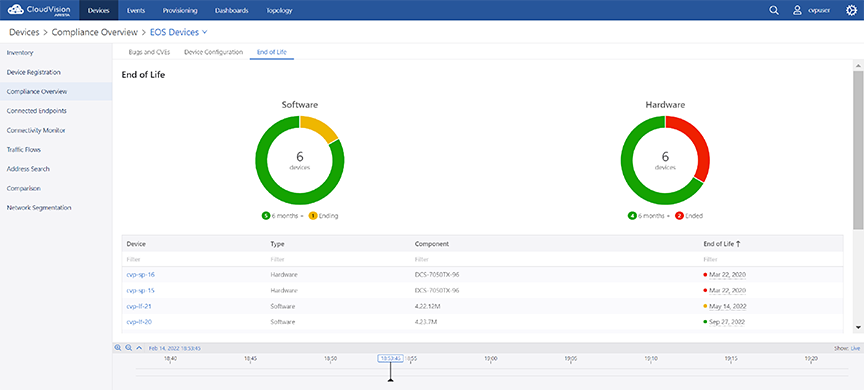
Task: Open the Provisioning top menu
Action: pyautogui.click(x=181, y=10)
